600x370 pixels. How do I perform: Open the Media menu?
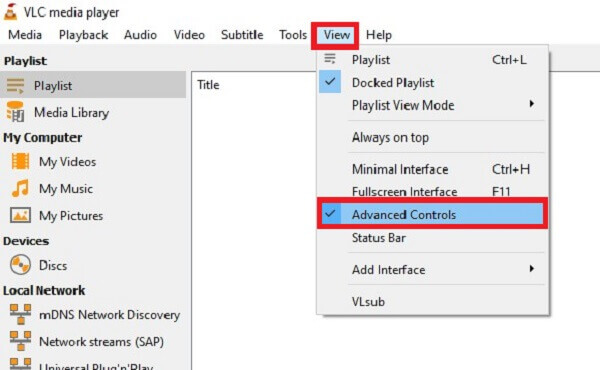tap(25, 35)
